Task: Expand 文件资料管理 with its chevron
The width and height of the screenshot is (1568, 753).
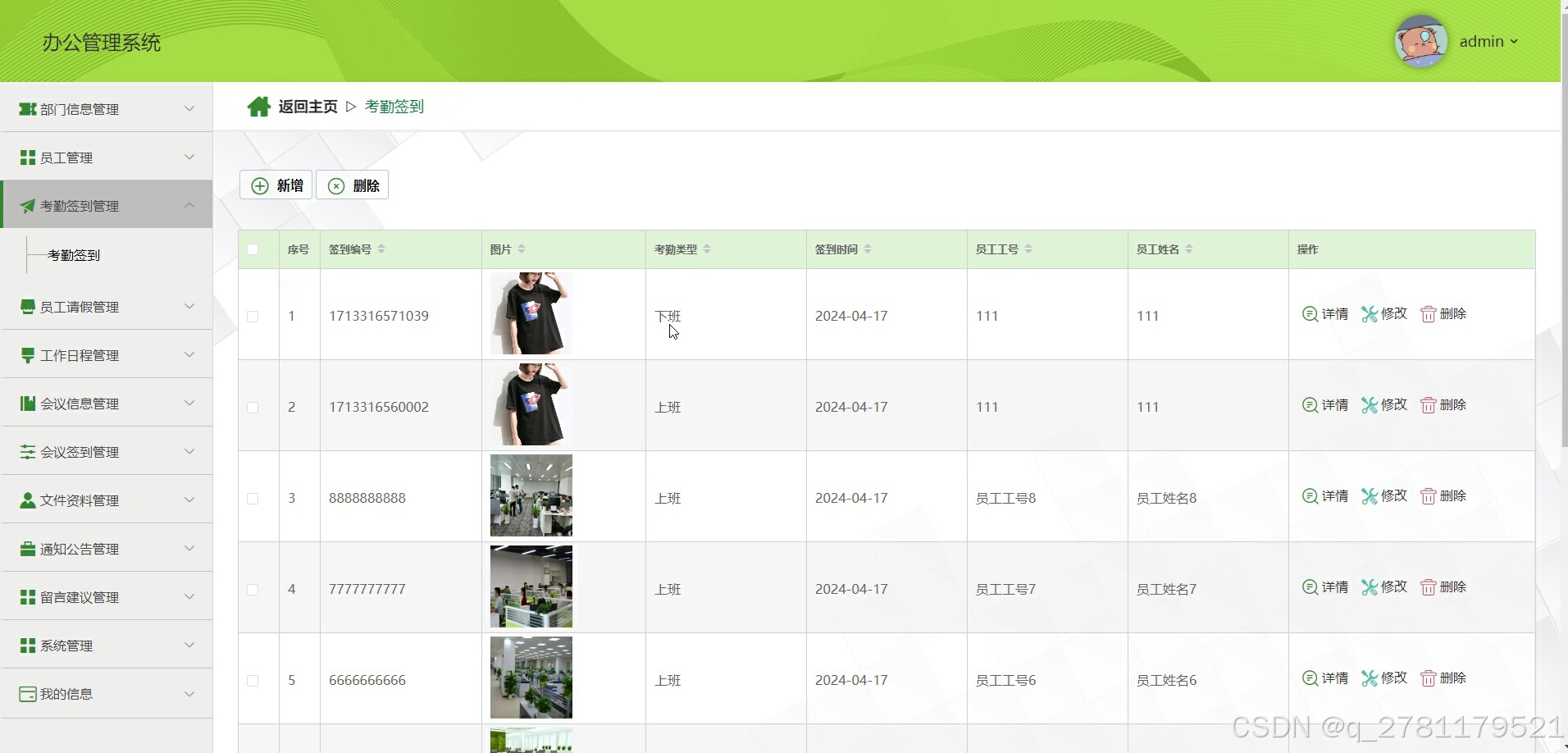Action: [189, 500]
